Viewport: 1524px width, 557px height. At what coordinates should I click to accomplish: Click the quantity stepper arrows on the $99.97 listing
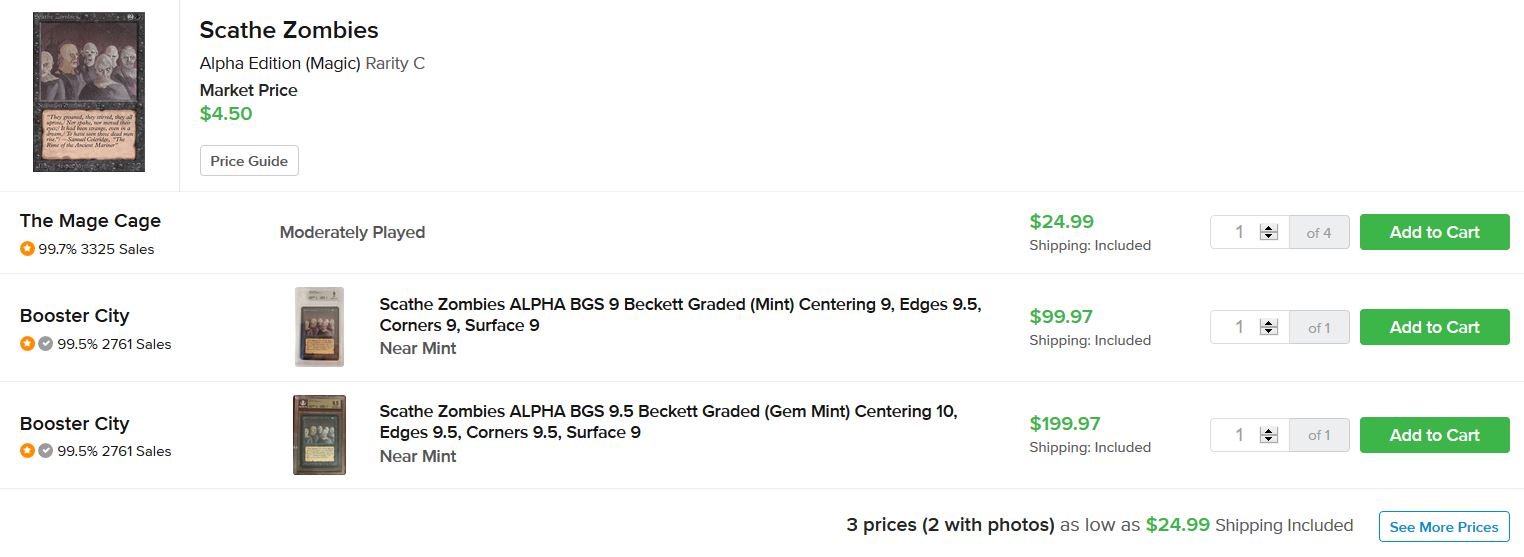point(1269,327)
